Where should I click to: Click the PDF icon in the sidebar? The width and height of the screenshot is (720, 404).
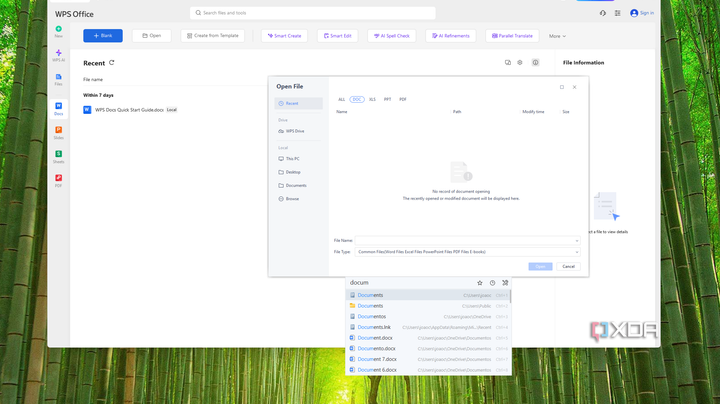click(59, 181)
